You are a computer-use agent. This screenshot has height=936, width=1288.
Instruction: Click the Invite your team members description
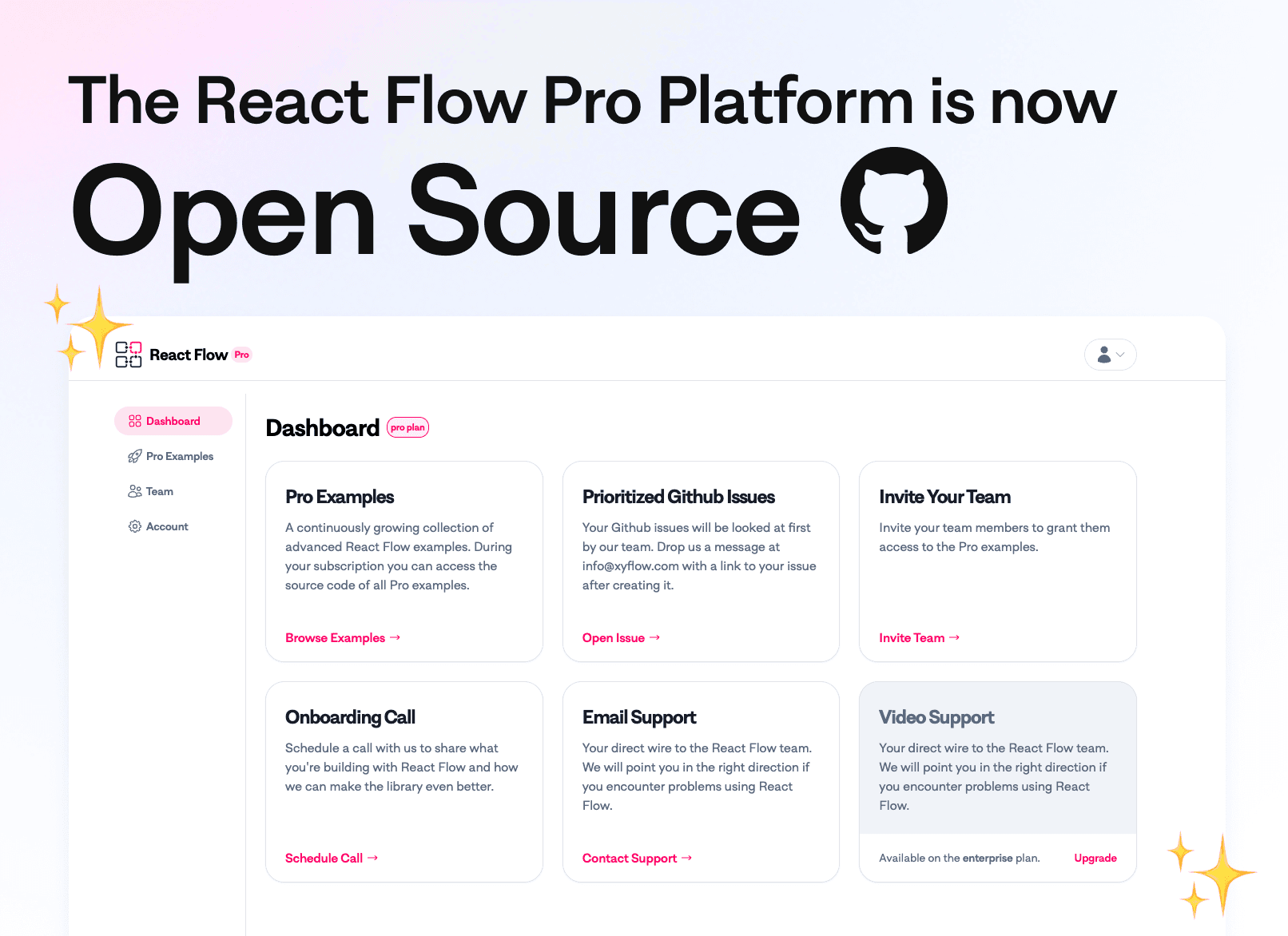995,537
